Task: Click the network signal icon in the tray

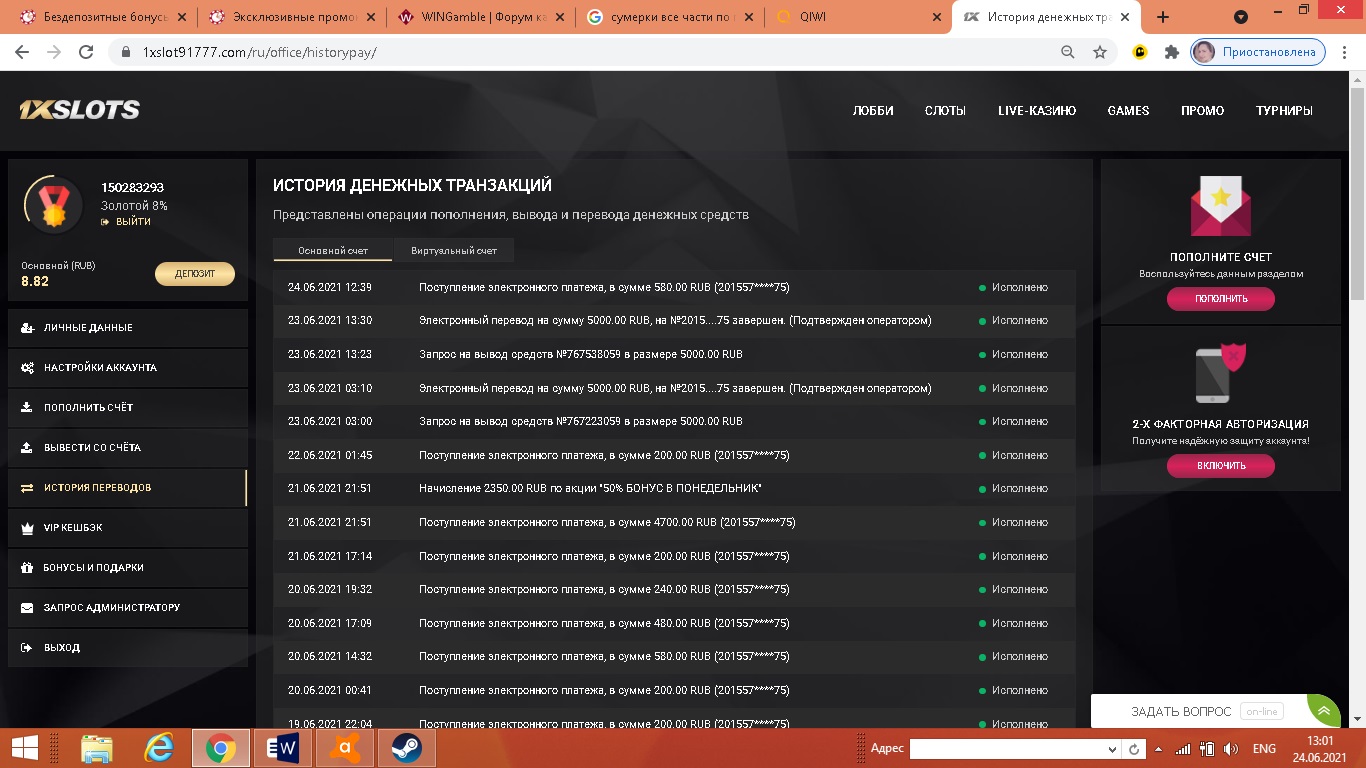Action: click(1183, 749)
